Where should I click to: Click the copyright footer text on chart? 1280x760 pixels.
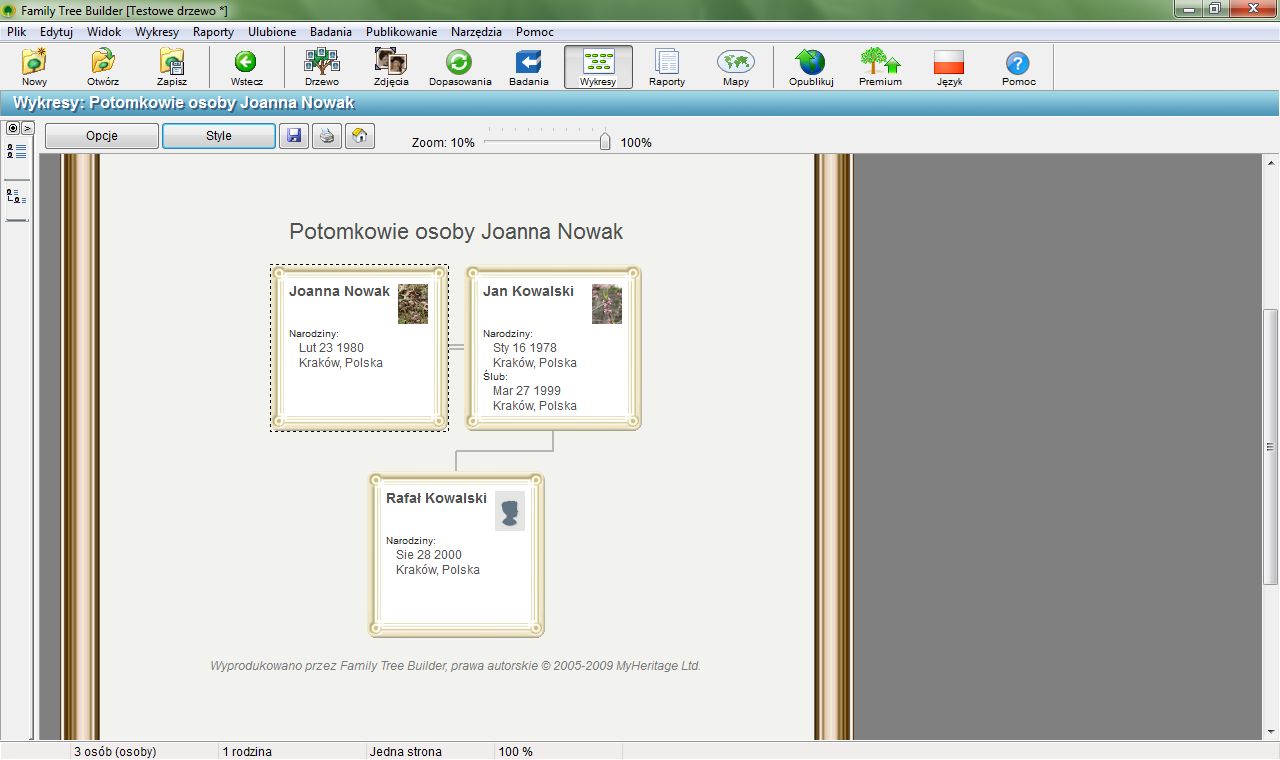455,665
